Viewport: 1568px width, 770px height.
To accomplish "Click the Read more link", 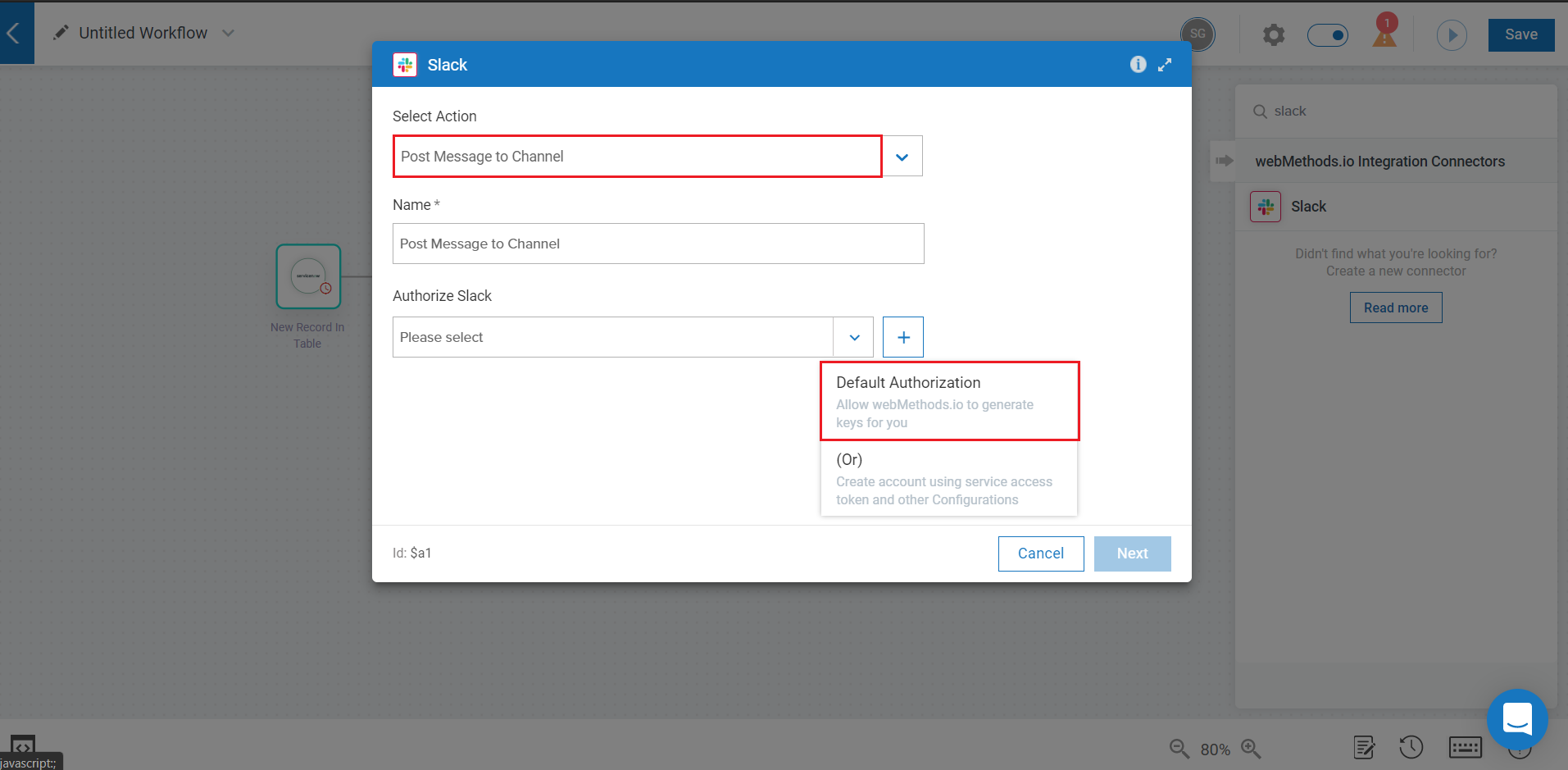I will pos(1396,308).
